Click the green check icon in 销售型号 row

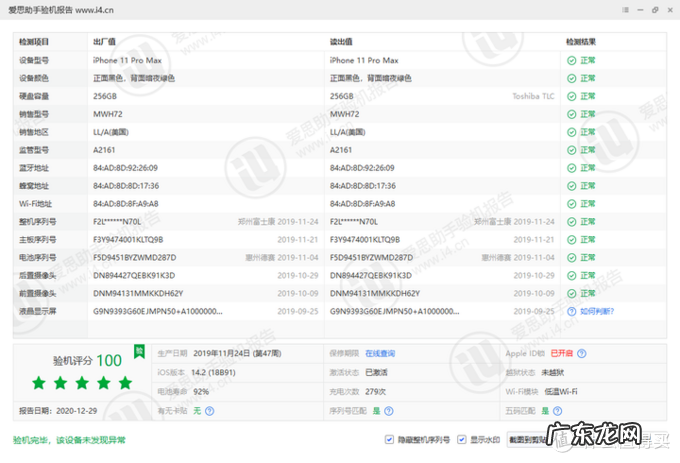pyautogui.click(x=572, y=114)
